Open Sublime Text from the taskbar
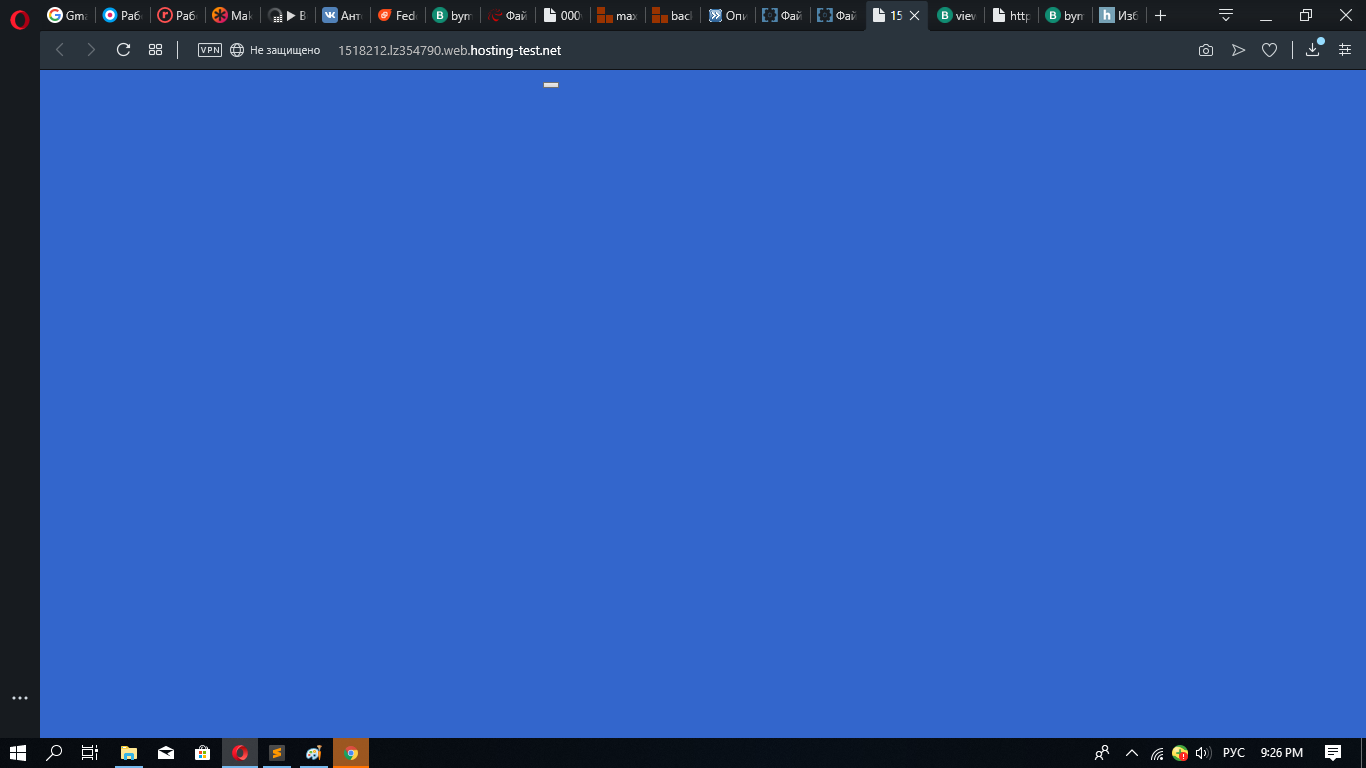The width and height of the screenshot is (1366, 768). pos(277,753)
